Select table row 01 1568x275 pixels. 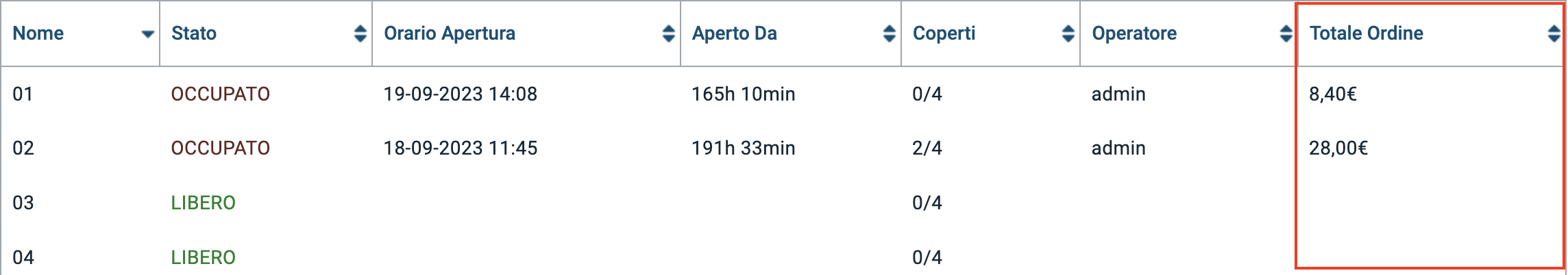23,94
